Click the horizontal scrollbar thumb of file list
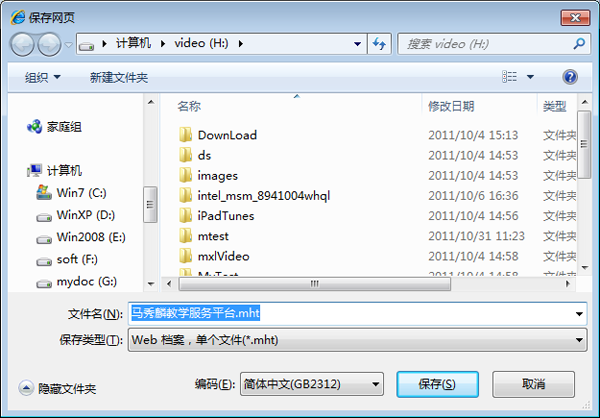The height and width of the screenshot is (418, 600). click(315, 284)
